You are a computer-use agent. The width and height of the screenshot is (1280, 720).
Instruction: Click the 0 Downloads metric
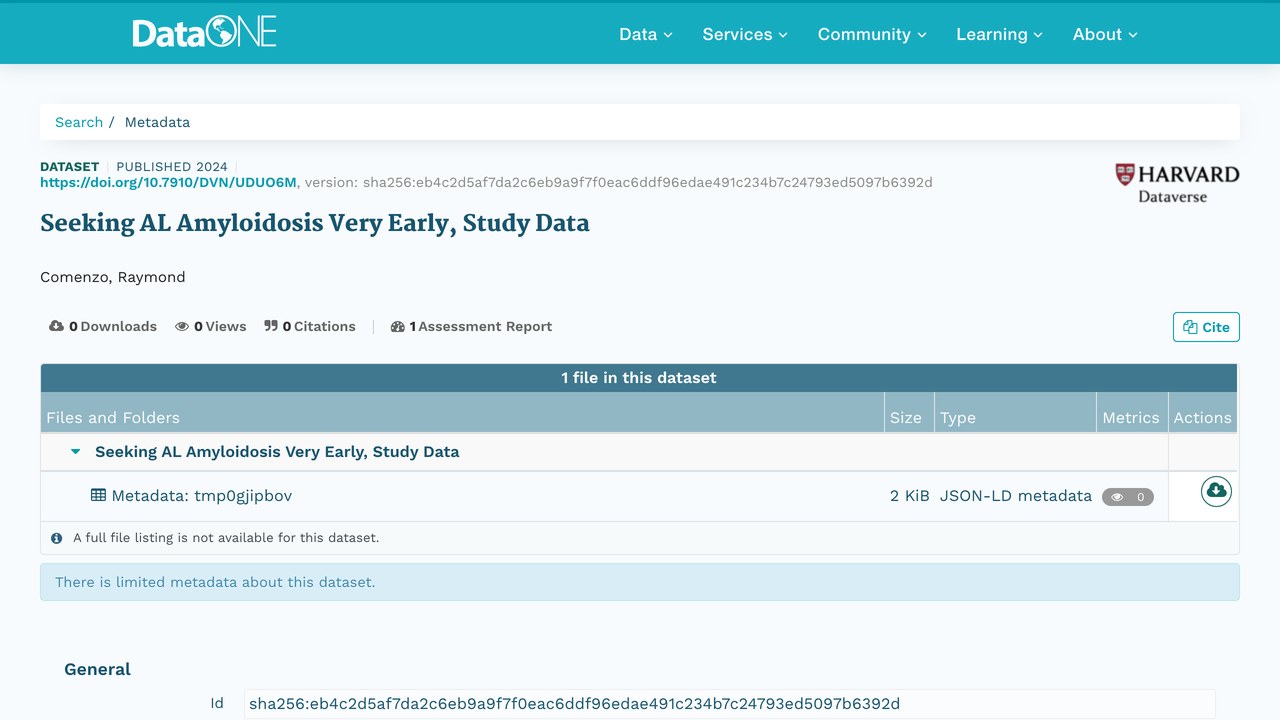coord(103,326)
